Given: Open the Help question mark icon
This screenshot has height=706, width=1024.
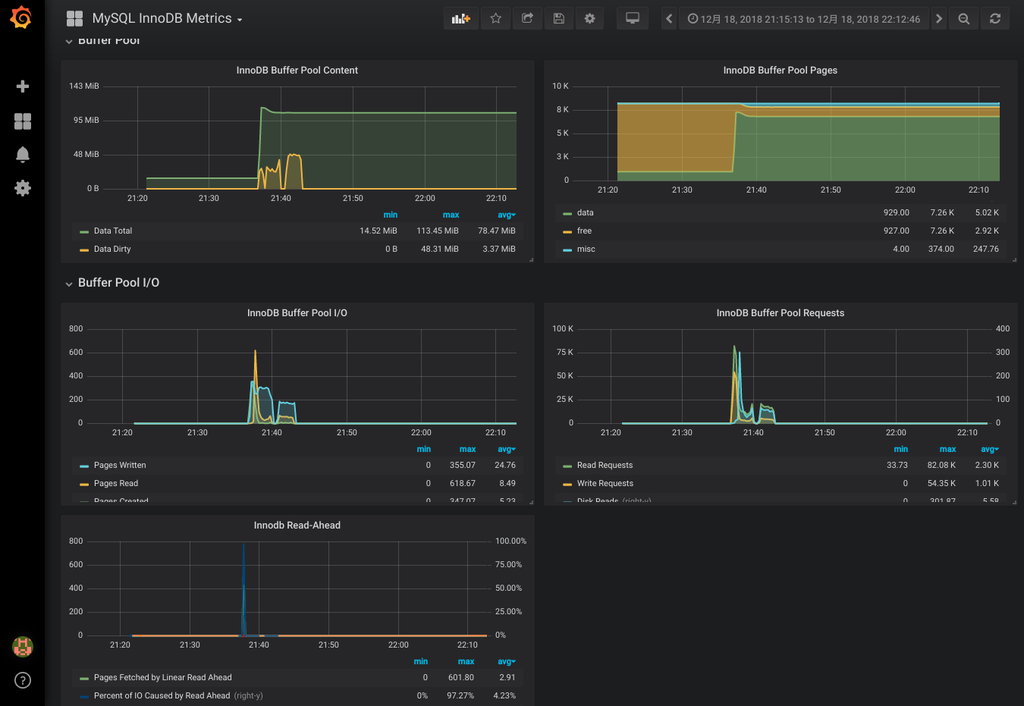Looking at the screenshot, I should click(x=22, y=681).
